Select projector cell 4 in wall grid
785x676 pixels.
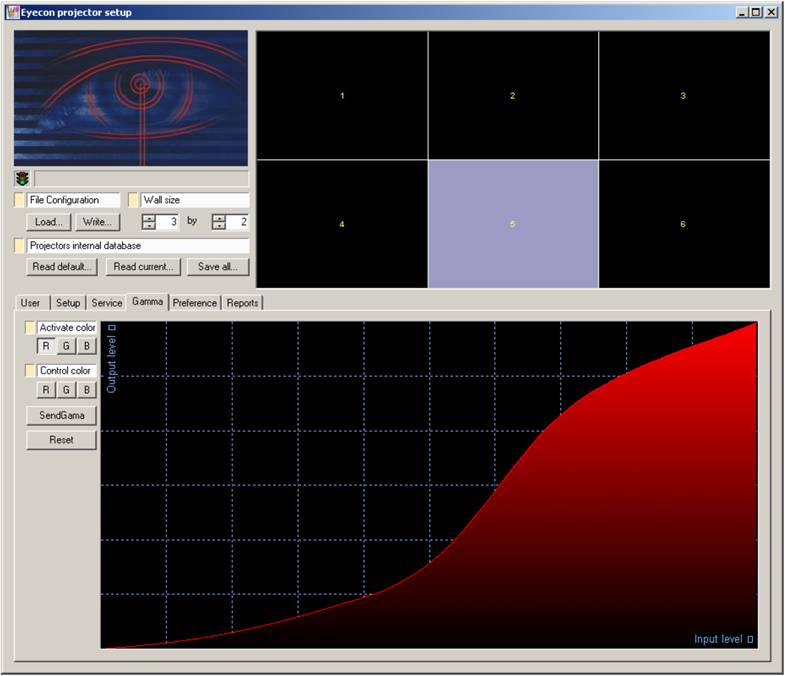pyautogui.click(x=342, y=224)
